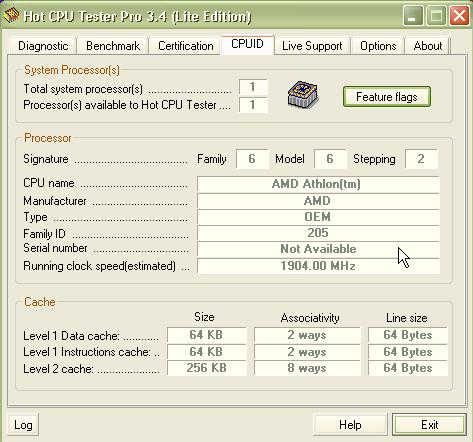Click the Hot CPU Tester title bar icon

11,15
